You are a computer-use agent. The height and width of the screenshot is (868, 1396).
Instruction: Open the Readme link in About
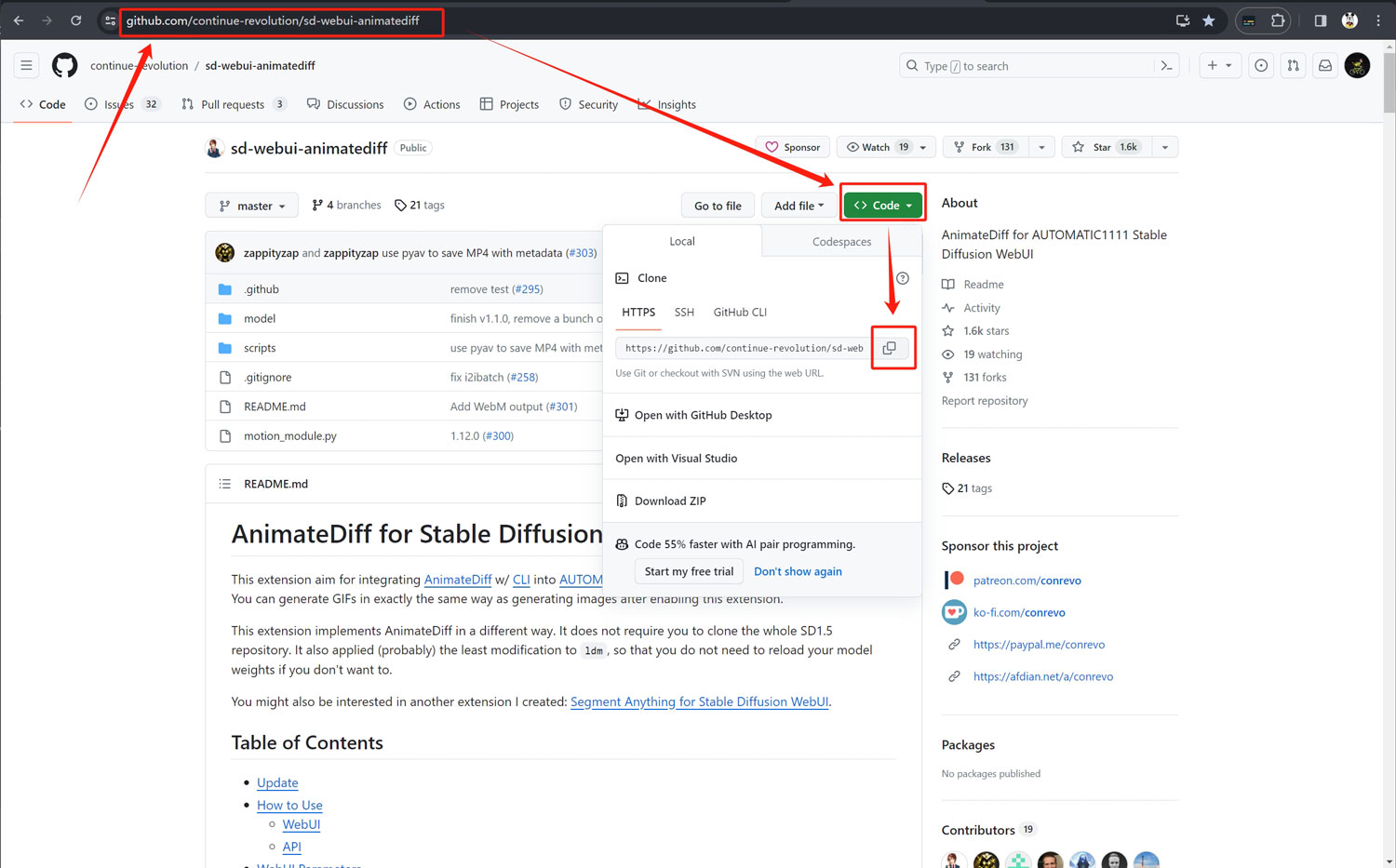click(983, 285)
